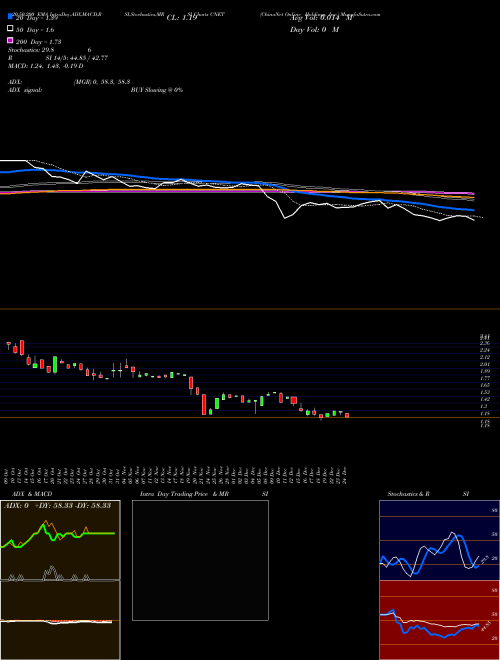Click the 'Intra Day Trading Price & MR' title

click(x=184, y=494)
